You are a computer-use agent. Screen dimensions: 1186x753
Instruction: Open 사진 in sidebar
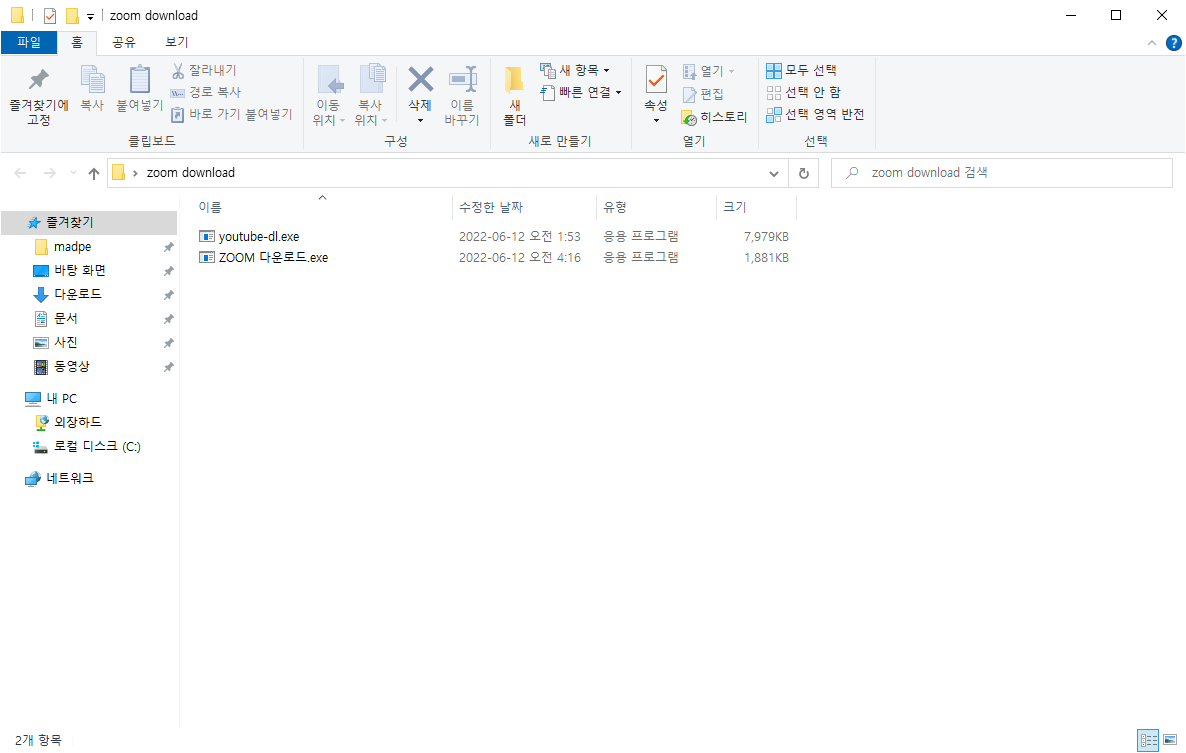[65, 342]
